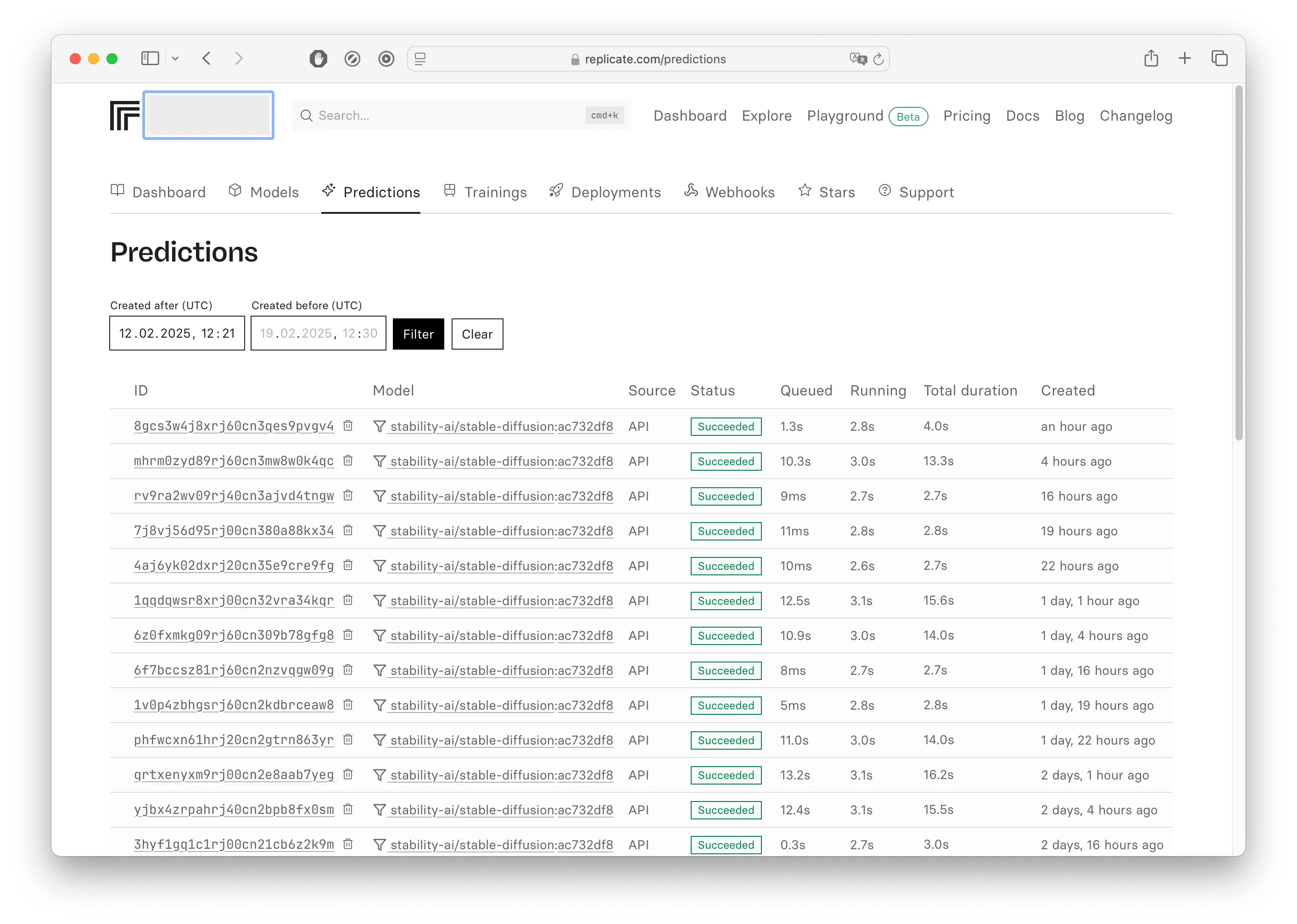Click trash icon for prediction rv9ra2wv09rj40cn3ajvd4tngw
Viewport: 1297px width, 924px height.
[348, 495]
